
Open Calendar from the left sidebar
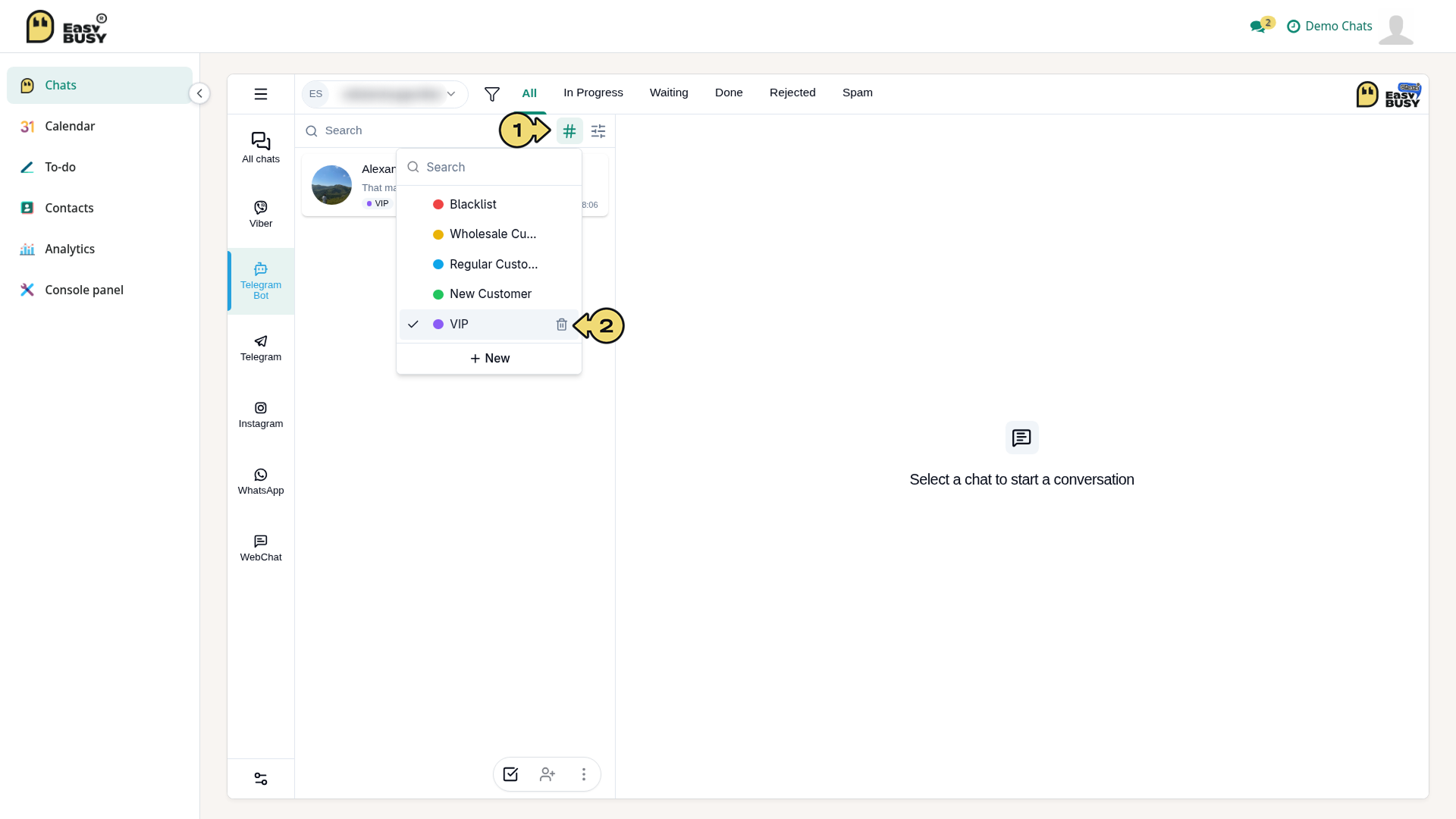(x=99, y=126)
